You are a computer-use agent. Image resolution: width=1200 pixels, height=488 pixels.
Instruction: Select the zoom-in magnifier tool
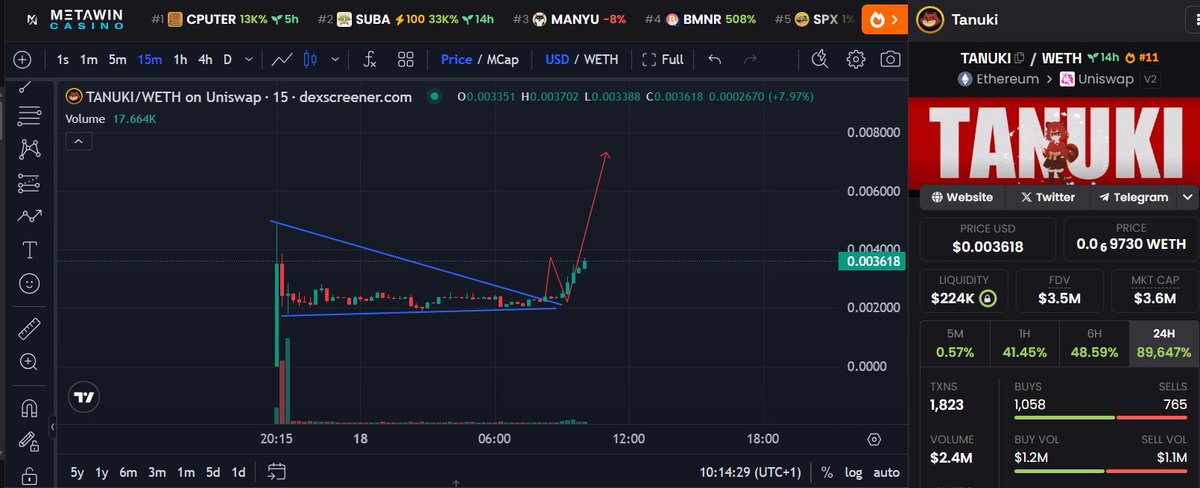point(29,362)
